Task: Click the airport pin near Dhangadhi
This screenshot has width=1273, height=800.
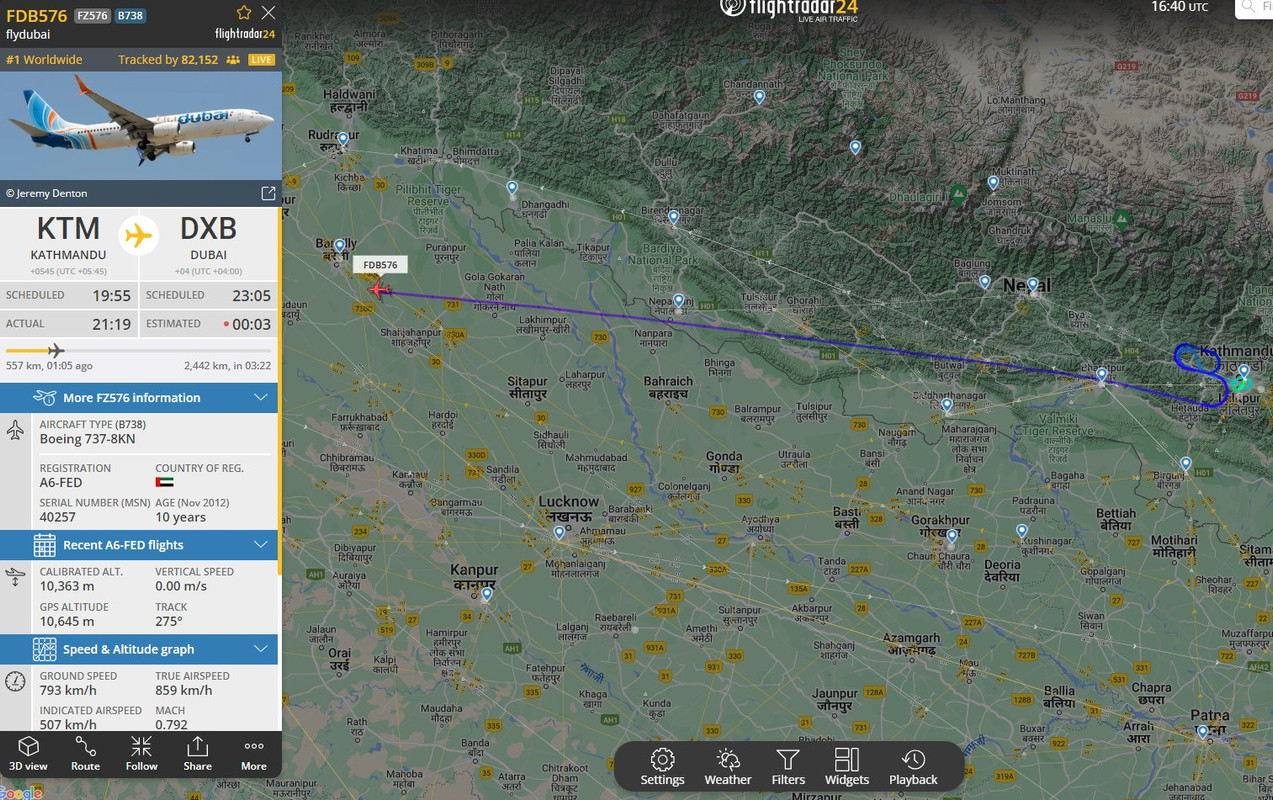Action: click(512, 188)
